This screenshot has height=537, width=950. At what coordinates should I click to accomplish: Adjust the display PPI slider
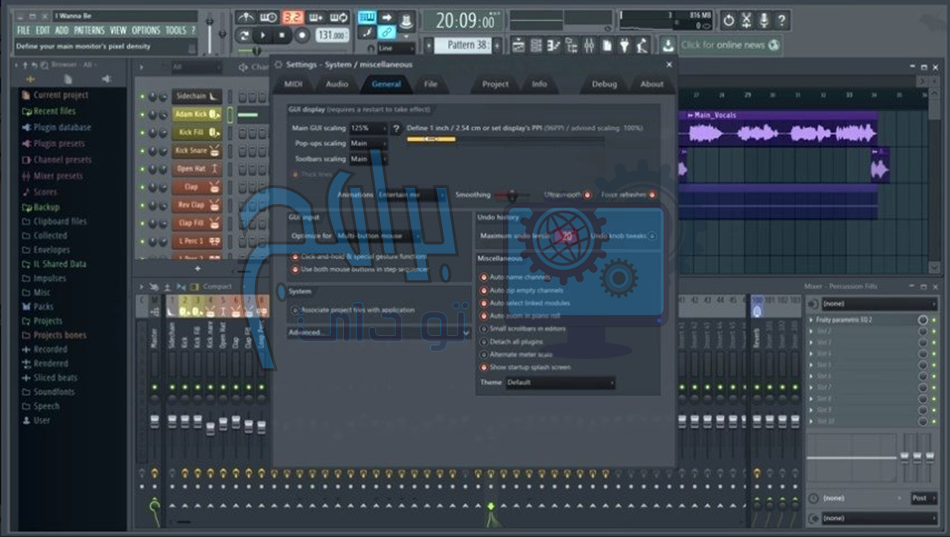pyautogui.click(x=432, y=140)
